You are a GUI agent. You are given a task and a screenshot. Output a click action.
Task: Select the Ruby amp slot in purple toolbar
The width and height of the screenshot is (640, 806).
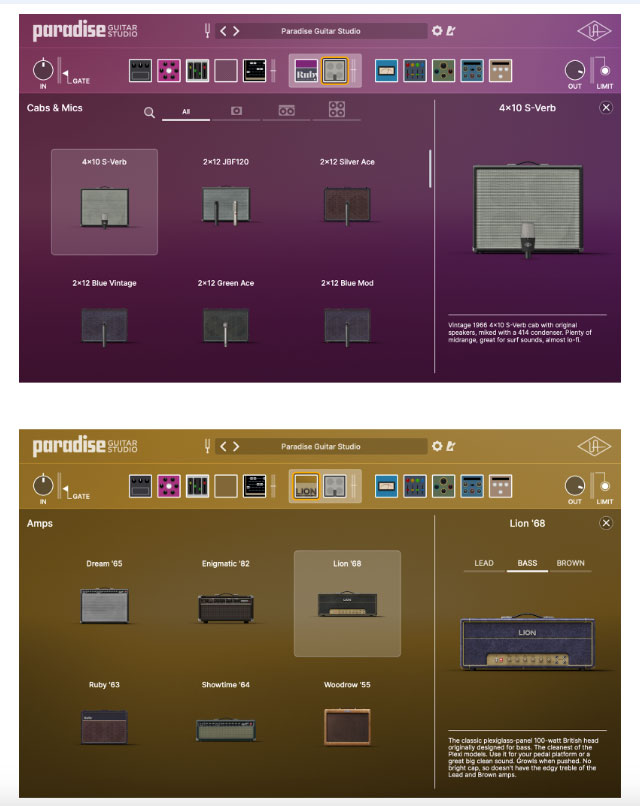[307, 70]
